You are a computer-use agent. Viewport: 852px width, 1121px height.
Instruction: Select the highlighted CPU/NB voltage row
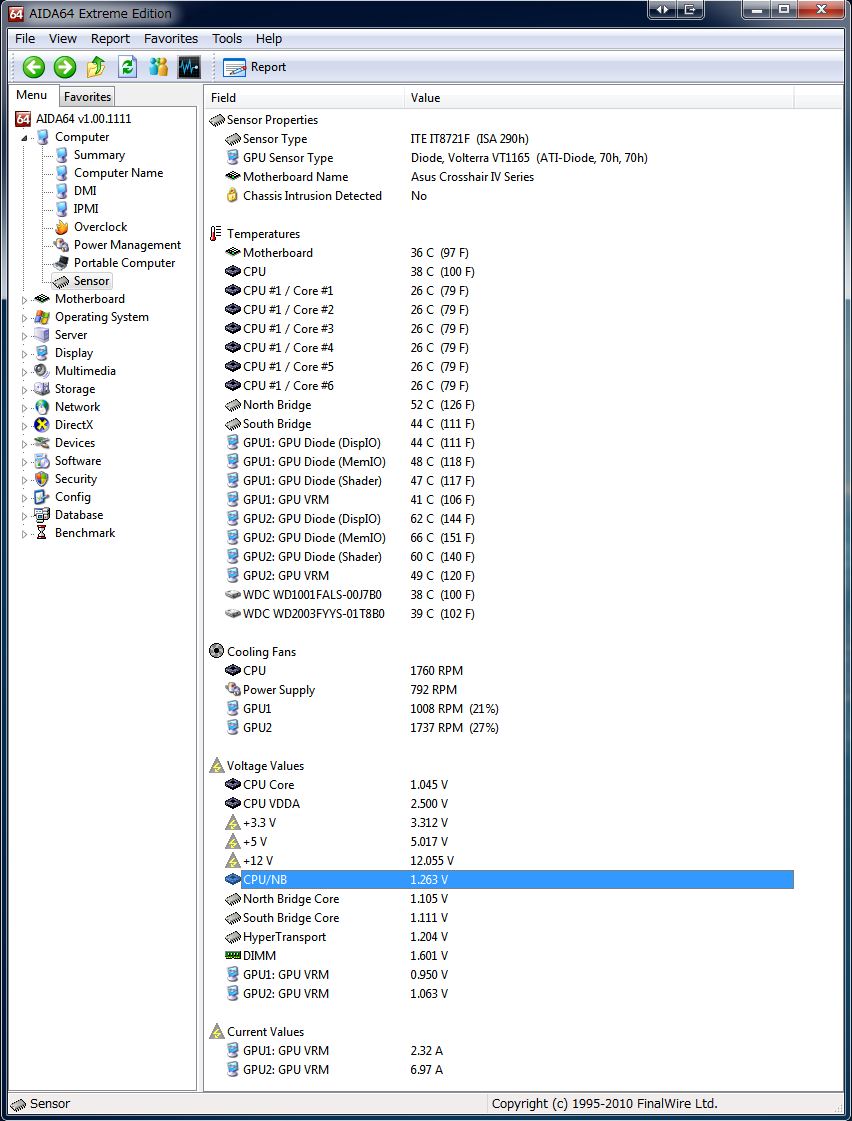click(x=509, y=879)
